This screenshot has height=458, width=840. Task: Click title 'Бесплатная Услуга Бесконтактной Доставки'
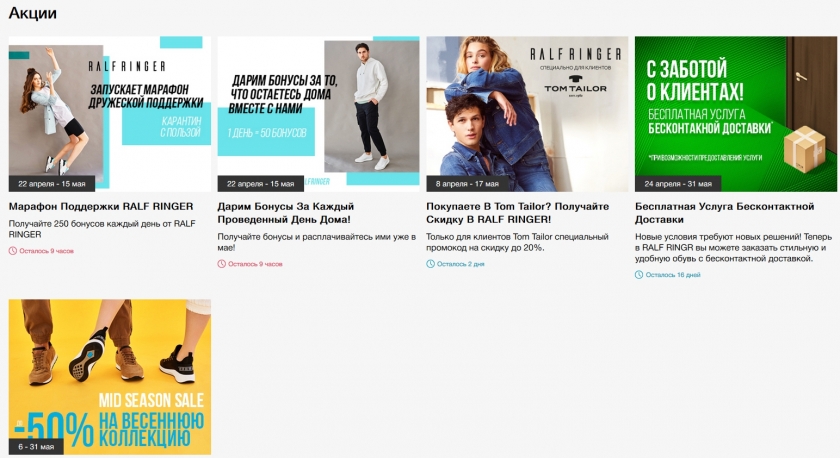(724, 213)
